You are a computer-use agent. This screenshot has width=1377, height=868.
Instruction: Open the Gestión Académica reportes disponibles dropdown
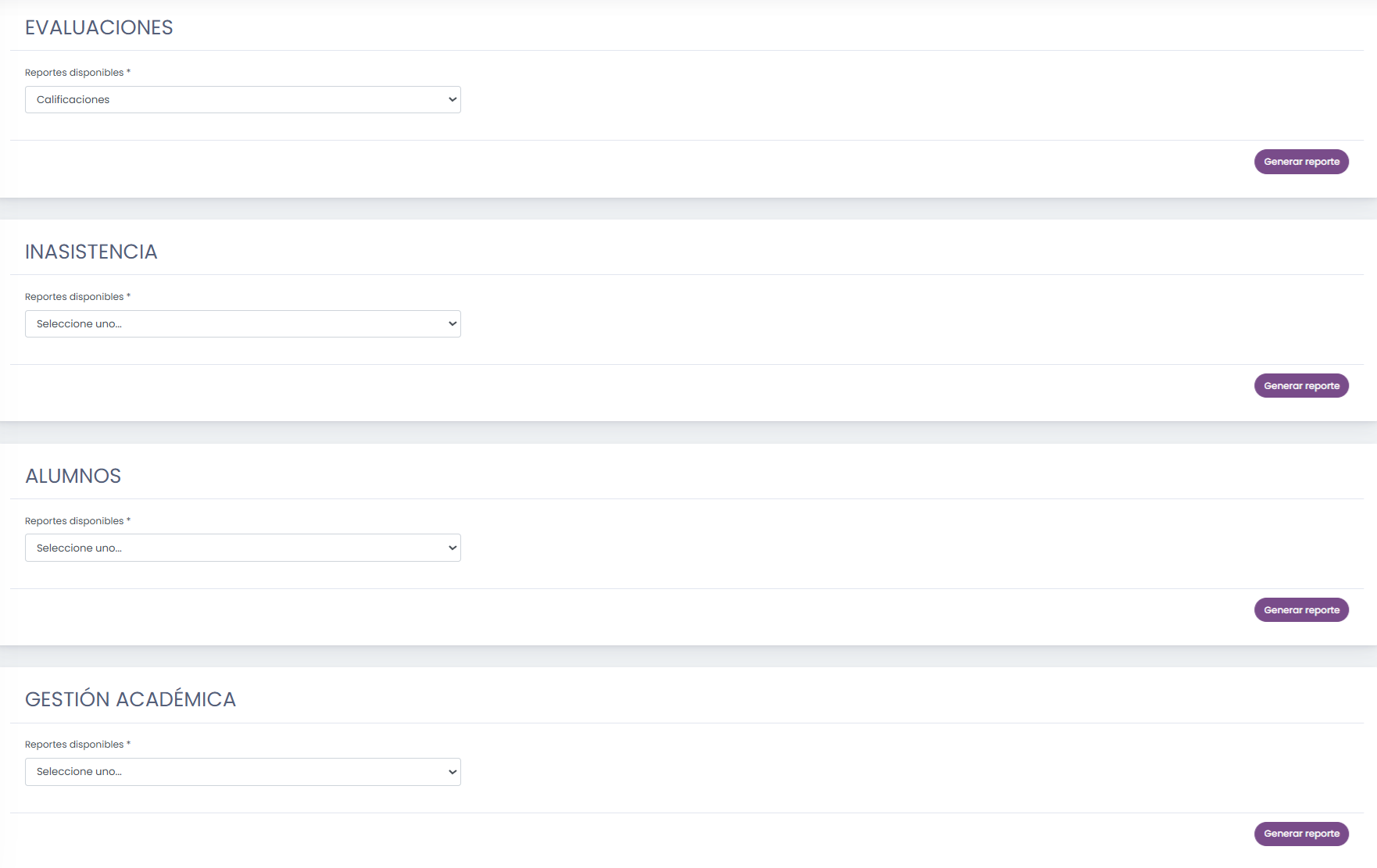coord(242,772)
